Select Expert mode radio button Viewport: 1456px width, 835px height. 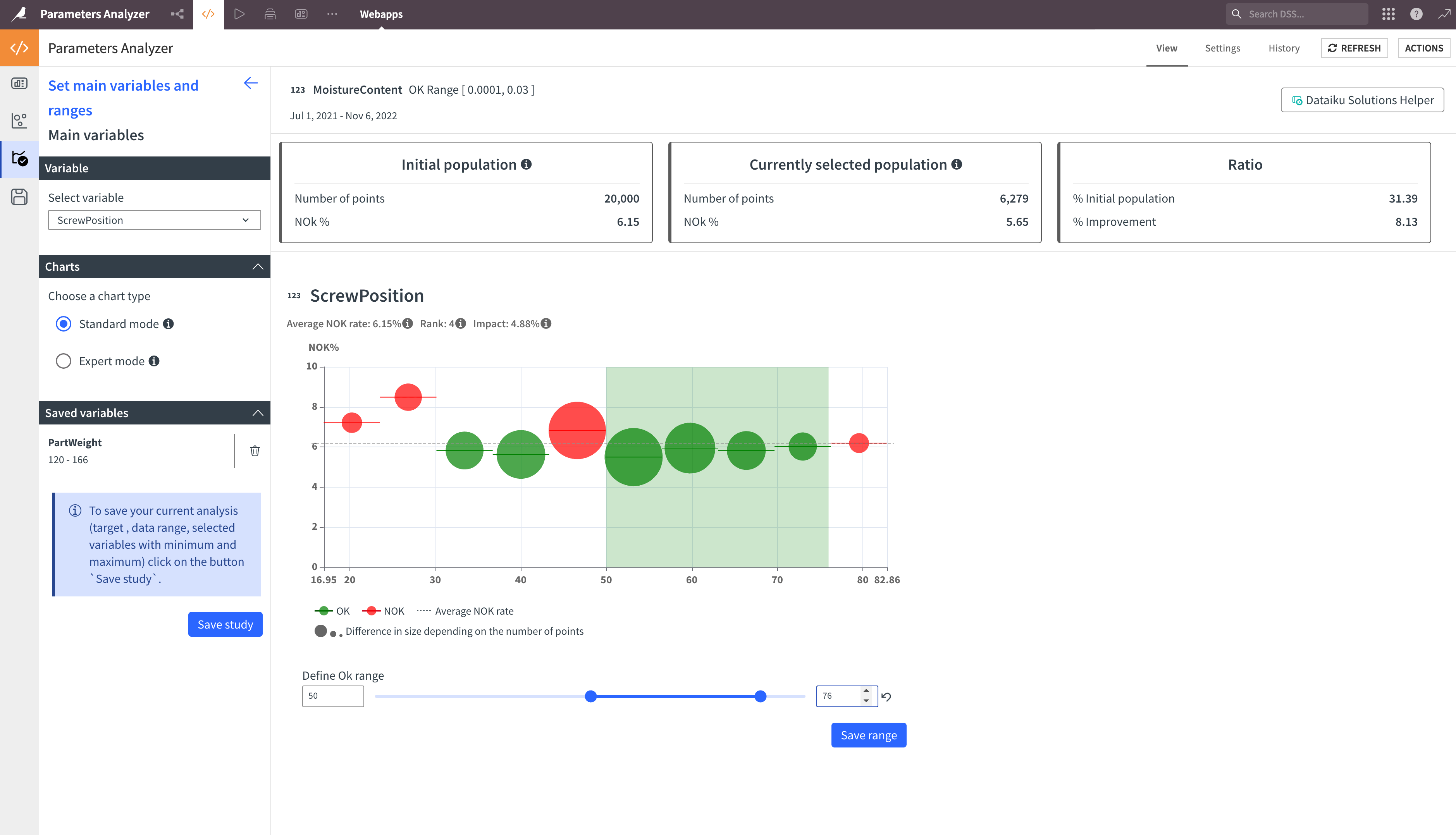[x=64, y=361]
